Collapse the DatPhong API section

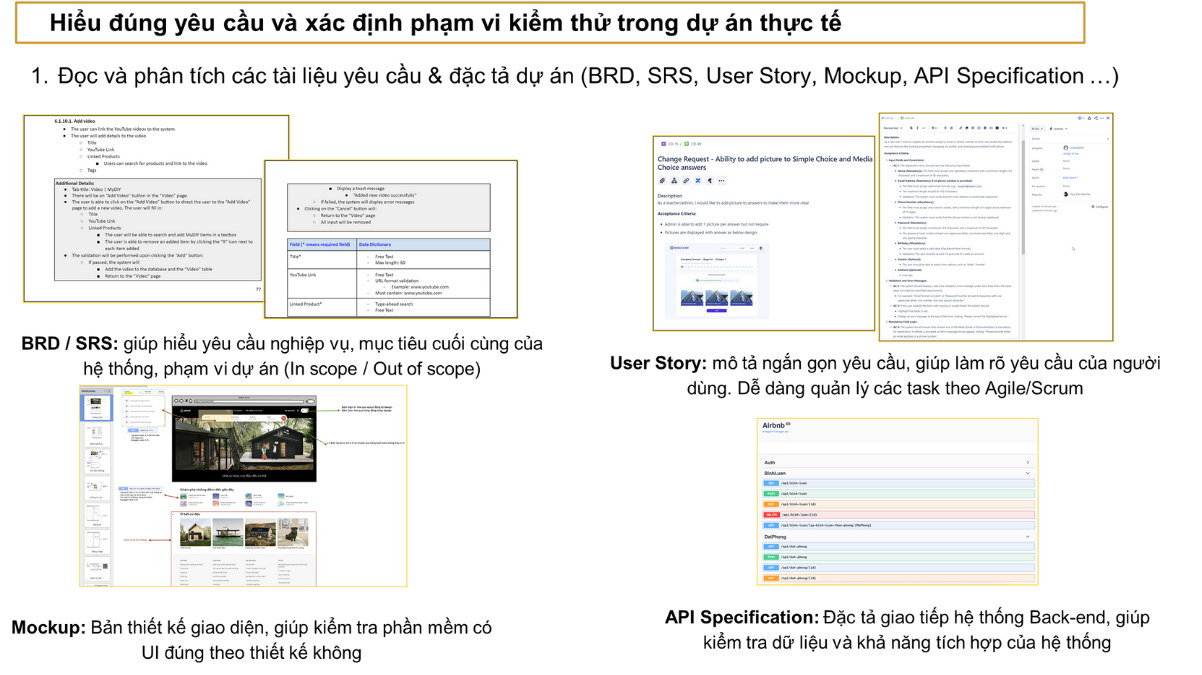click(1027, 537)
